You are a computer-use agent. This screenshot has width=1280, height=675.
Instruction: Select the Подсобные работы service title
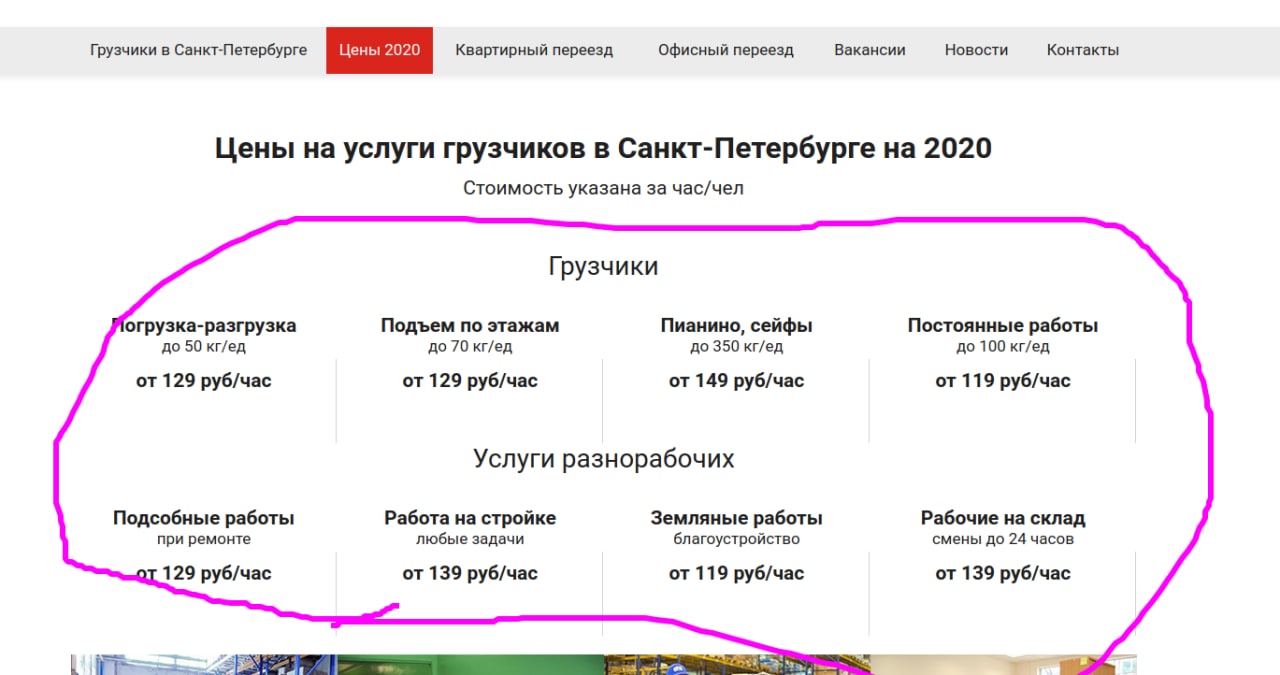204,518
